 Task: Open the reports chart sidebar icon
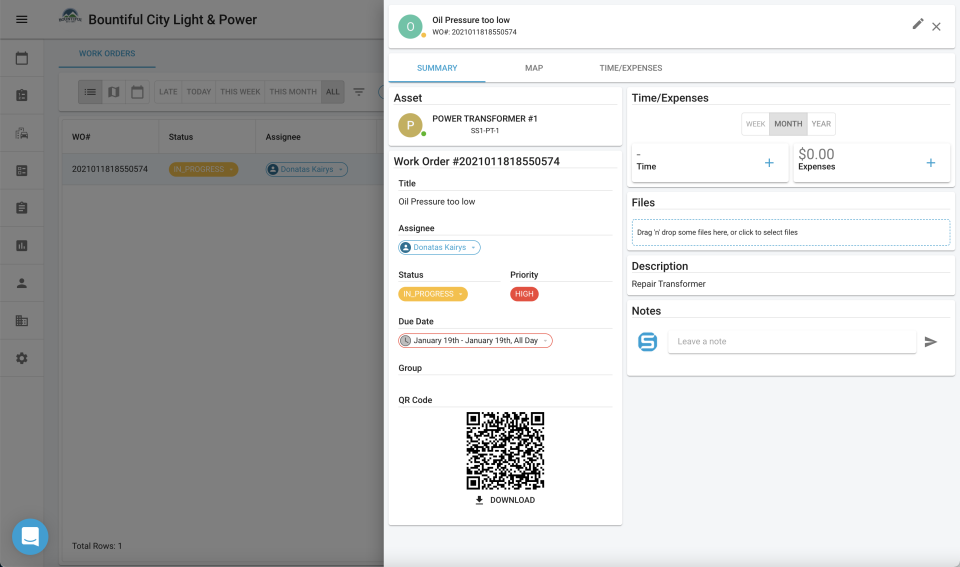click(x=21, y=246)
